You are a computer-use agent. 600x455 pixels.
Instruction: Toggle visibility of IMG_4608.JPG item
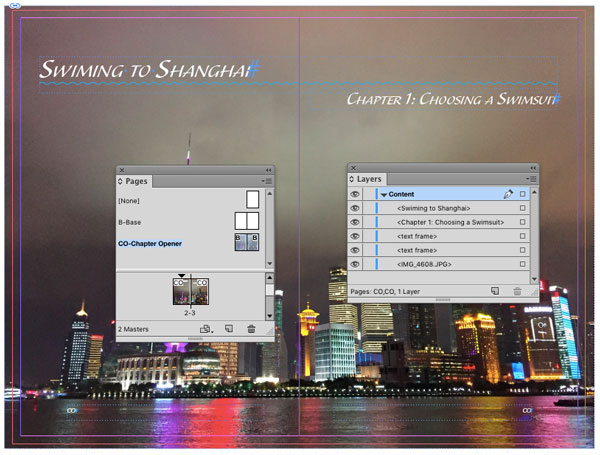355,264
